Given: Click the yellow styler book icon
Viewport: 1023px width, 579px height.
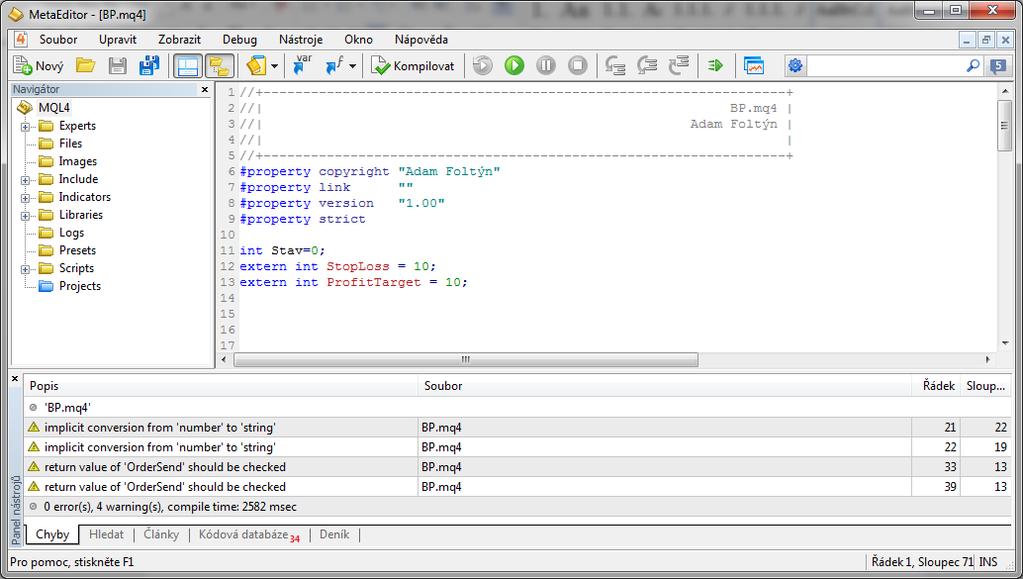Looking at the screenshot, I should pos(256,65).
